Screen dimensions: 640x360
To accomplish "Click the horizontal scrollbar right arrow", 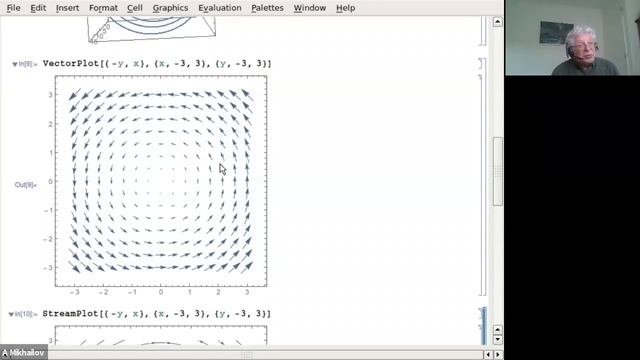I will coord(498,355).
